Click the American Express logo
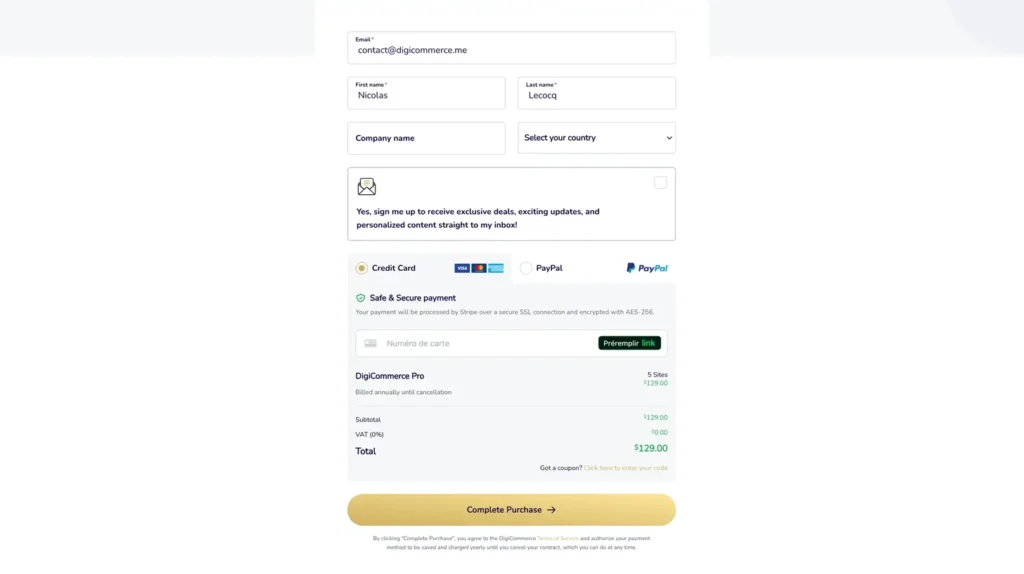The height and width of the screenshot is (574, 1024). [x=496, y=268]
